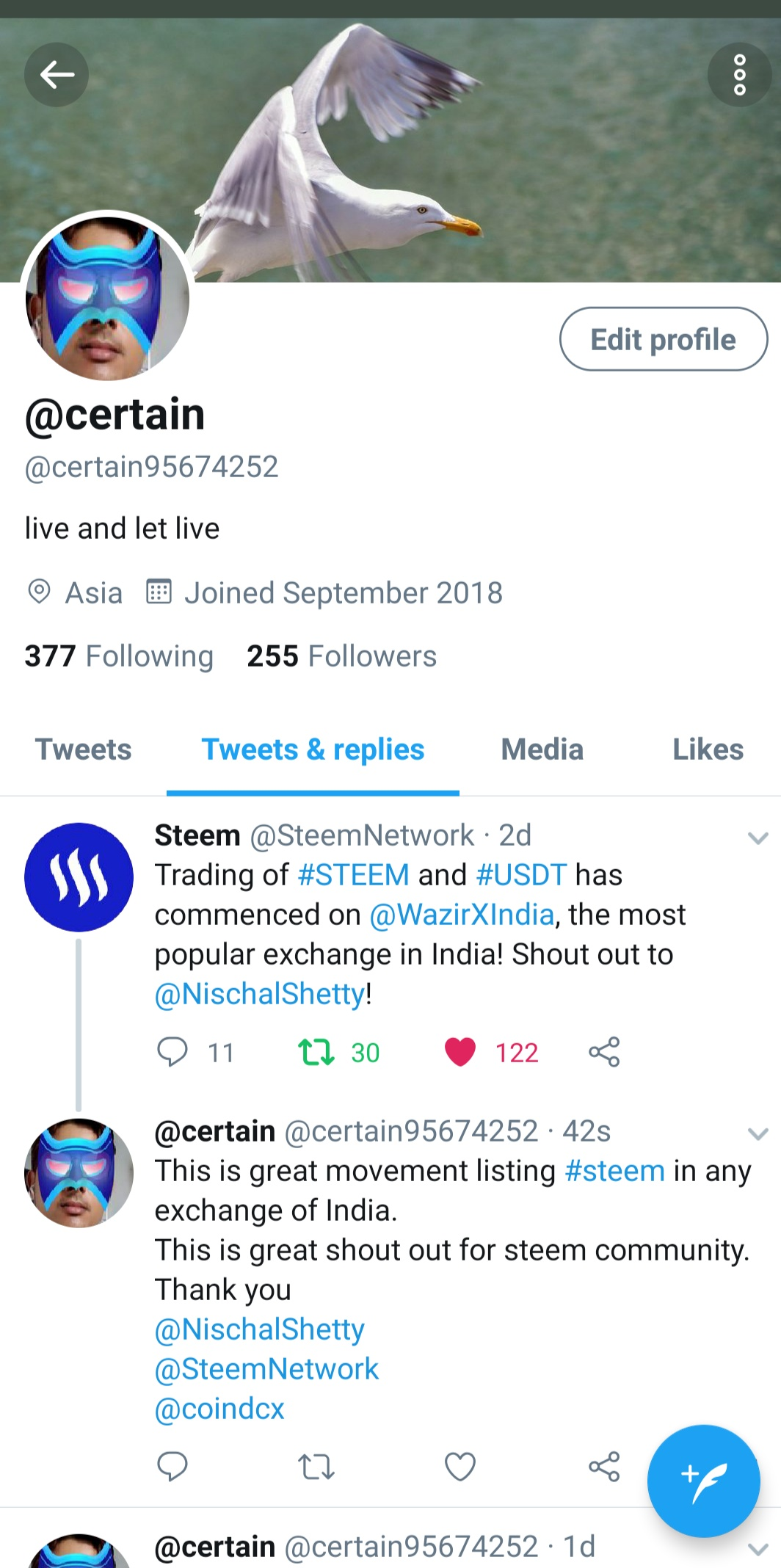Share the Steem tweet

(604, 1052)
